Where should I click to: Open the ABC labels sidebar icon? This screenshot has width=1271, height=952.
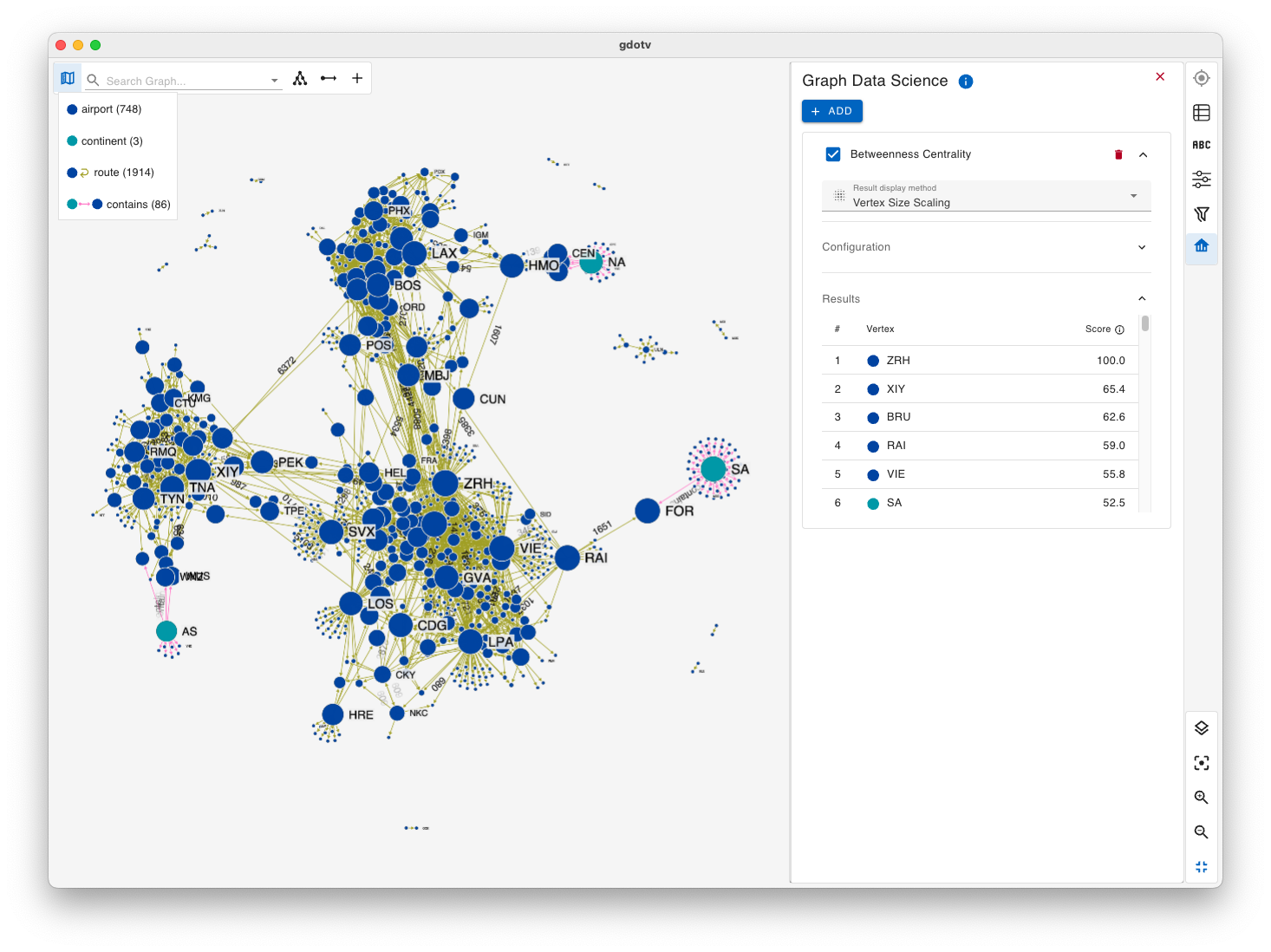click(x=1202, y=146)
